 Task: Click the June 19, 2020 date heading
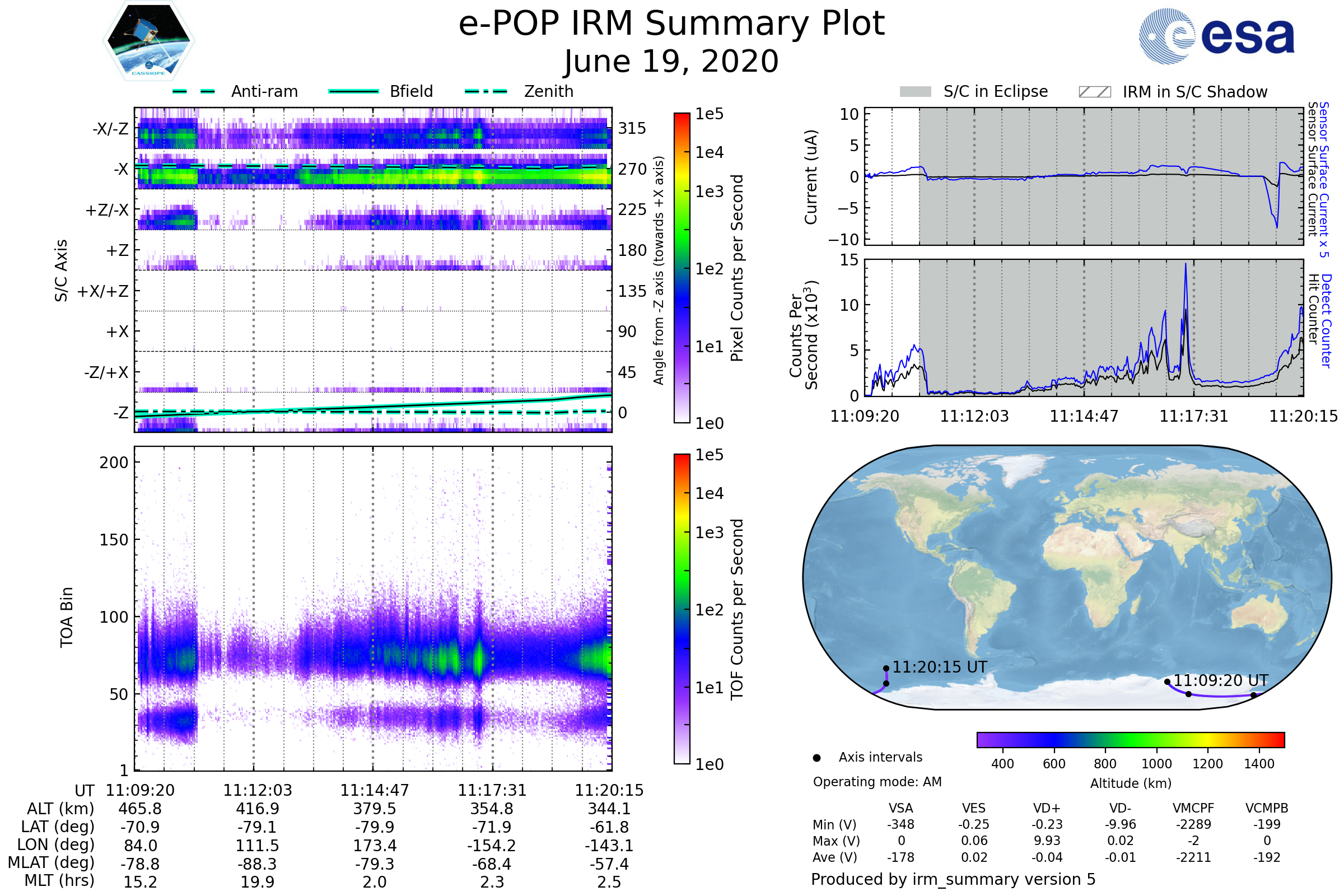[x=671, y=61]
